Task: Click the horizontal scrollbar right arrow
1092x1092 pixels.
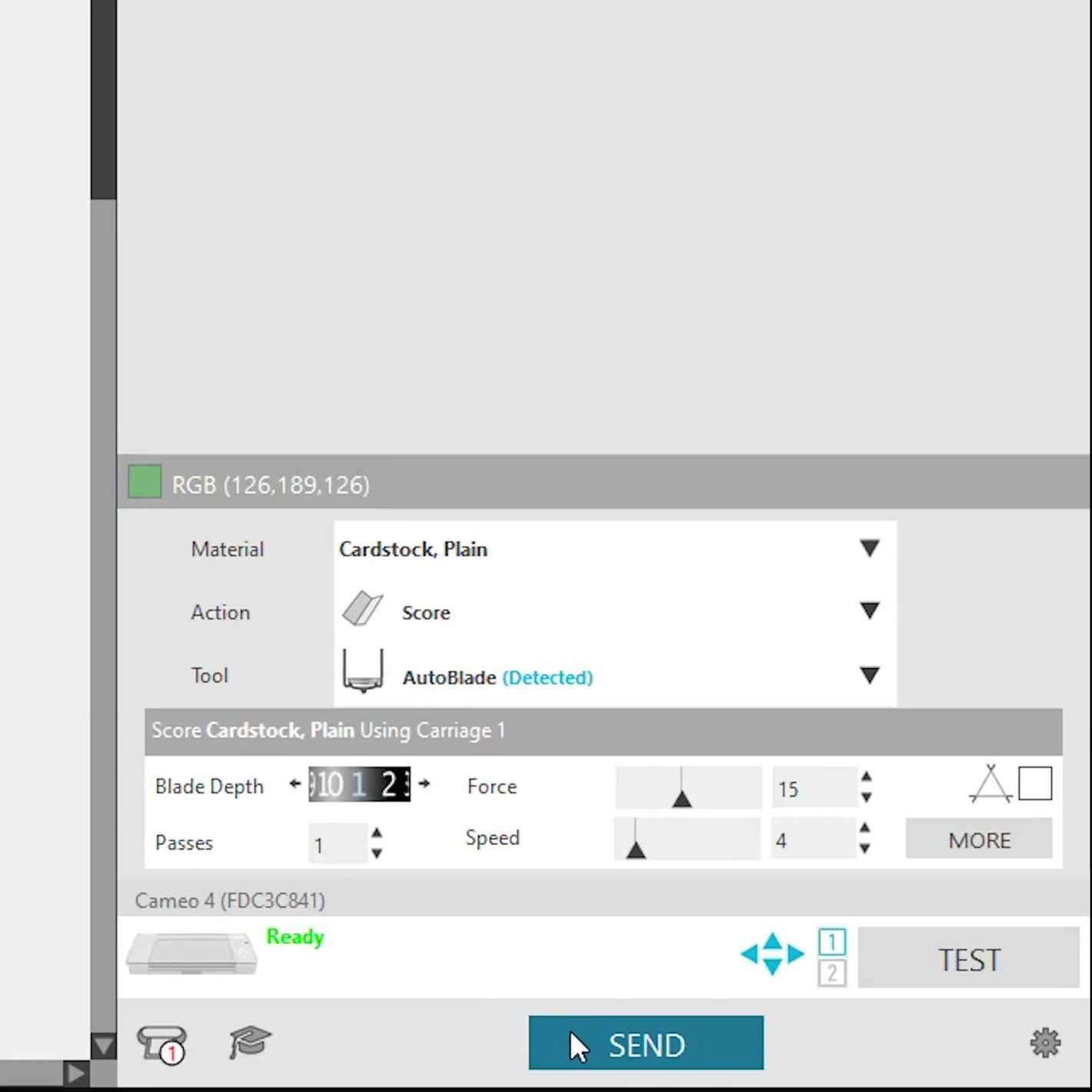Action: (75, 1073)
